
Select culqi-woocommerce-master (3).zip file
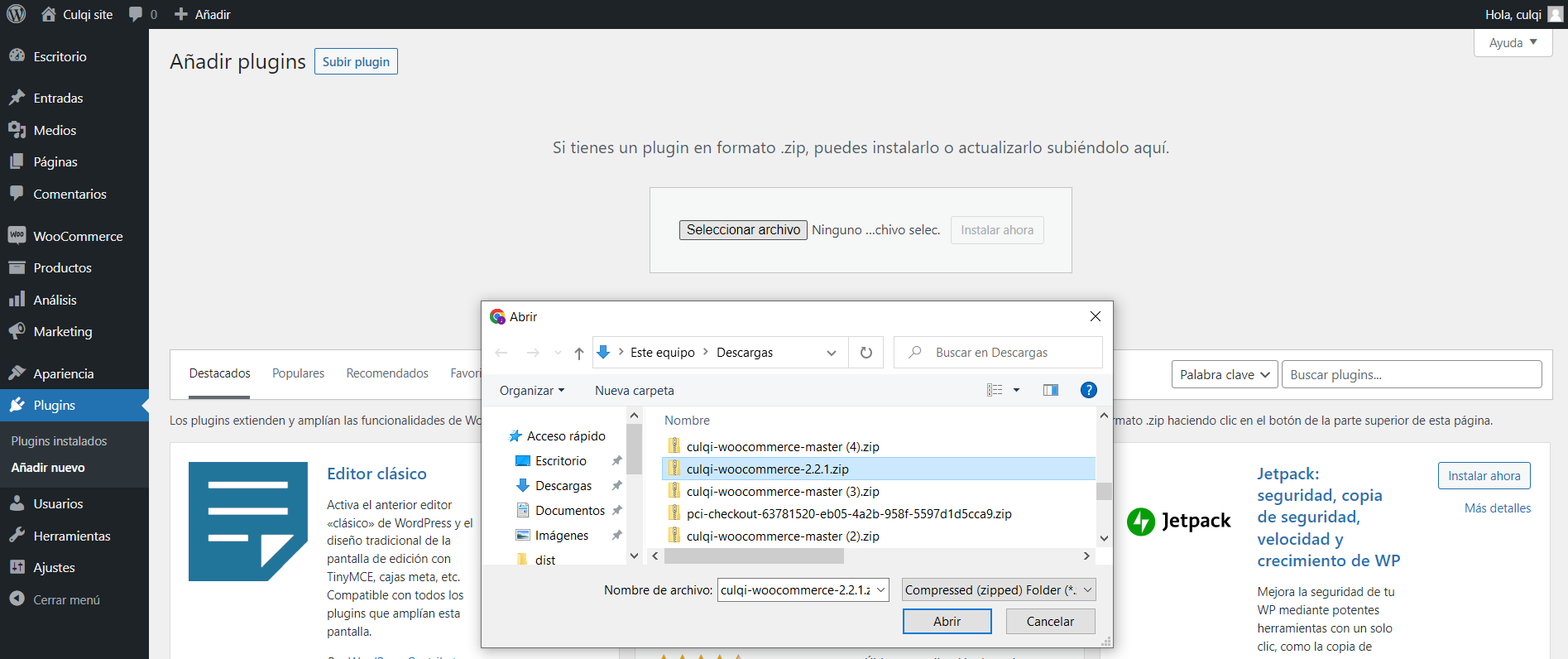pos(783,491)
